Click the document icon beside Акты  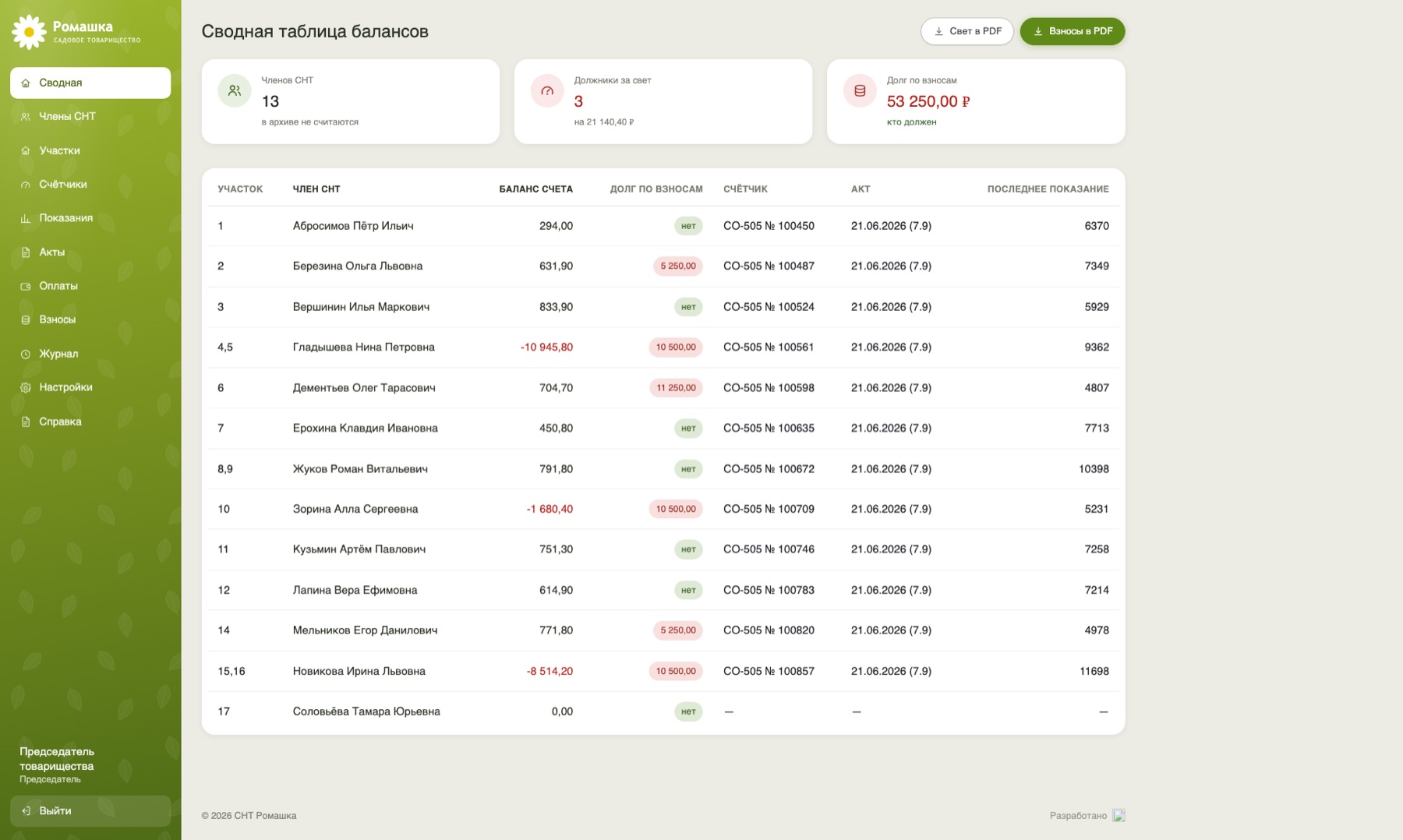(x=26, y=252)
